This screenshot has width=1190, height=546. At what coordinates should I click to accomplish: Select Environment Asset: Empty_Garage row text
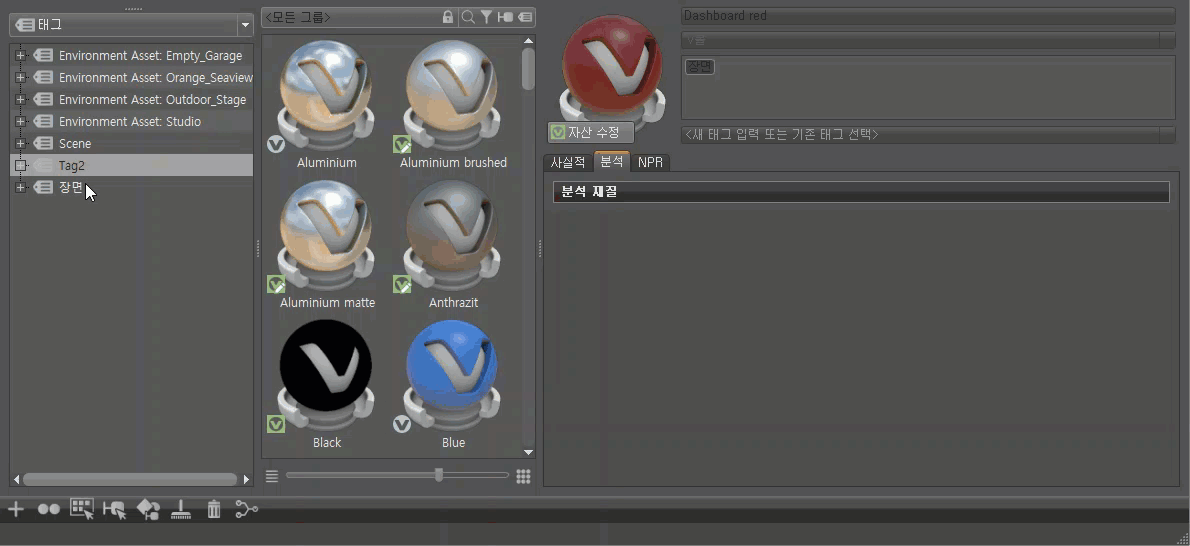(x=150, y=55)
